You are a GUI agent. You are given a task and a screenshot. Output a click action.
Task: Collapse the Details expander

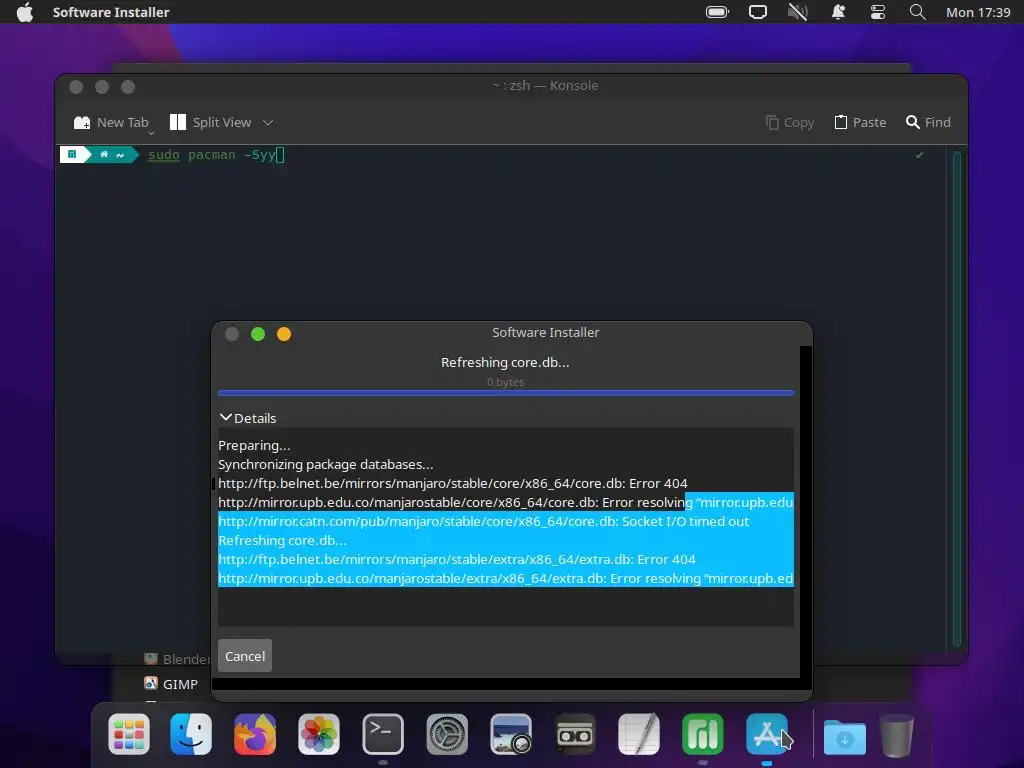tap(248, 418)
